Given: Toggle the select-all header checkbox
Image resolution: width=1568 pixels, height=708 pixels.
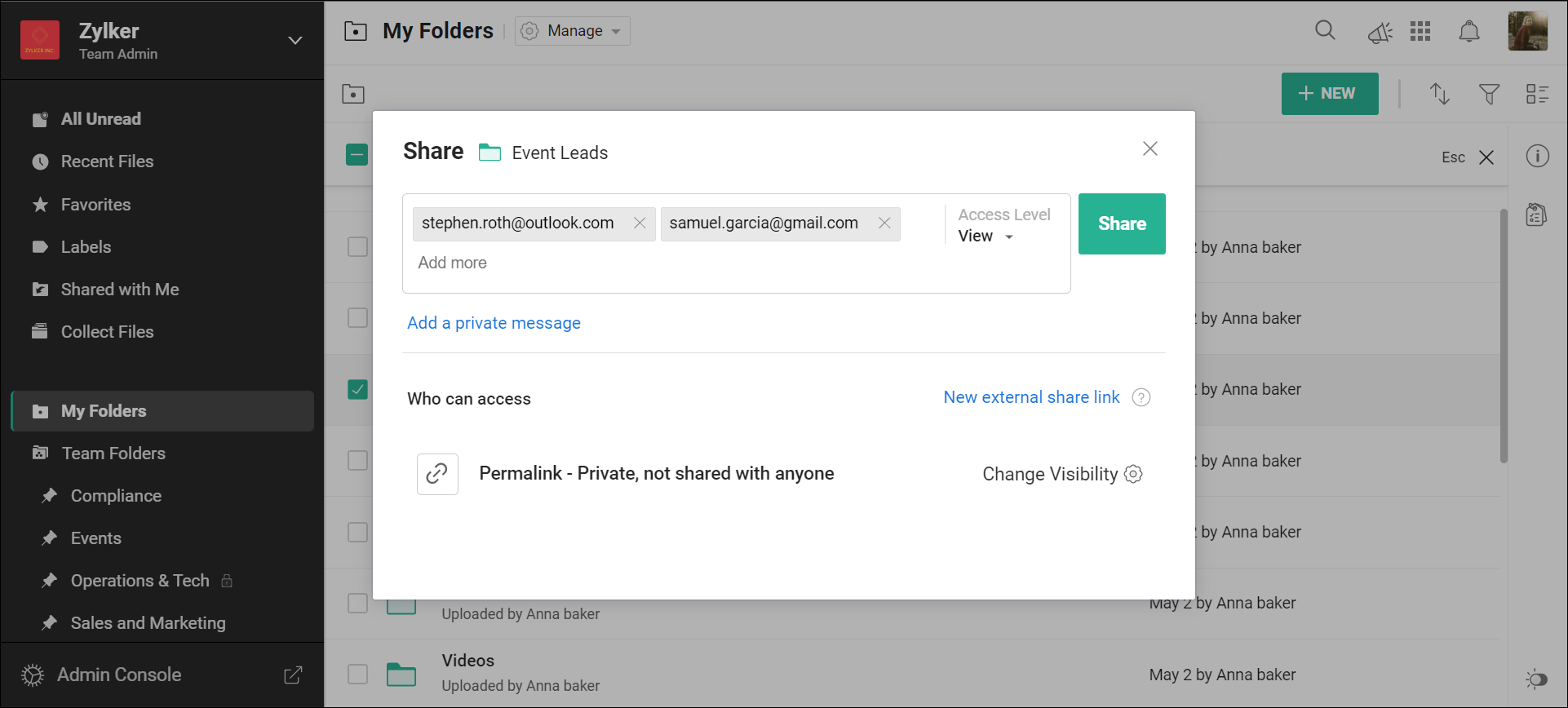Looking at the screenshot, I should (x=357, y=154).
